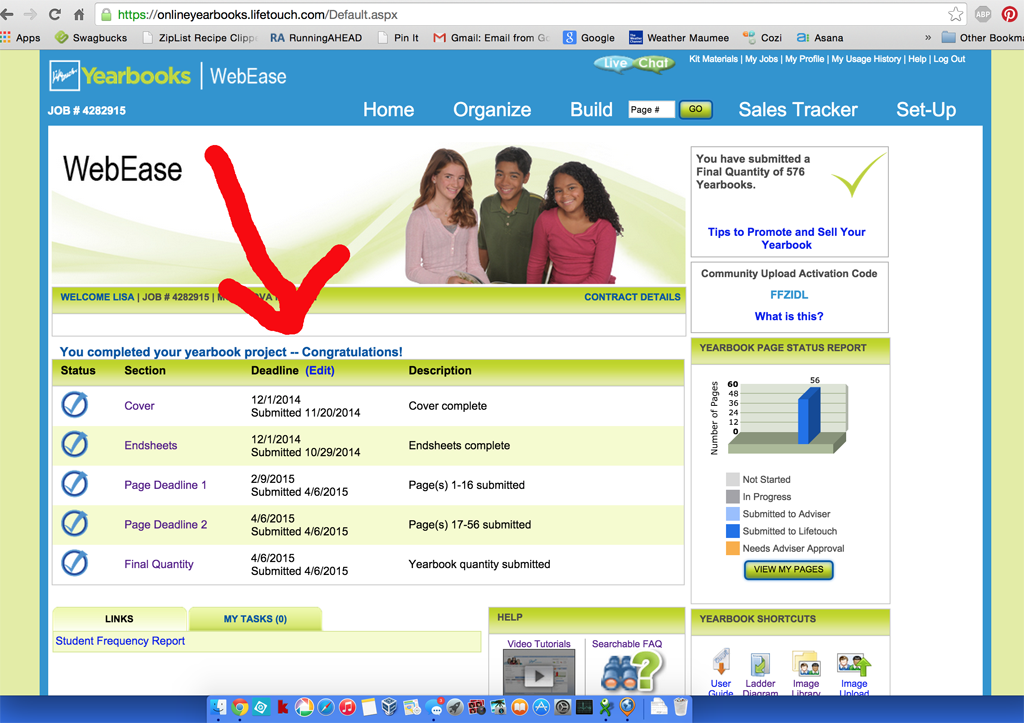
Task: Click the Searchable FAQ binoculars icon
Action: 632,671
